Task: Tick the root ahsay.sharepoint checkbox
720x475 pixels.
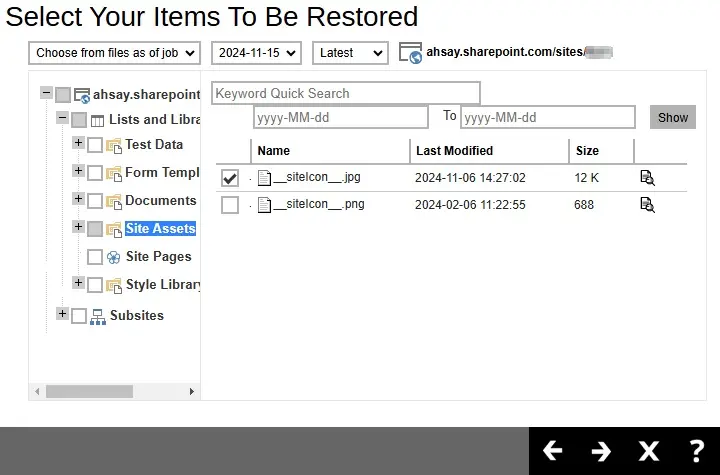Action: tap(63, 95)
